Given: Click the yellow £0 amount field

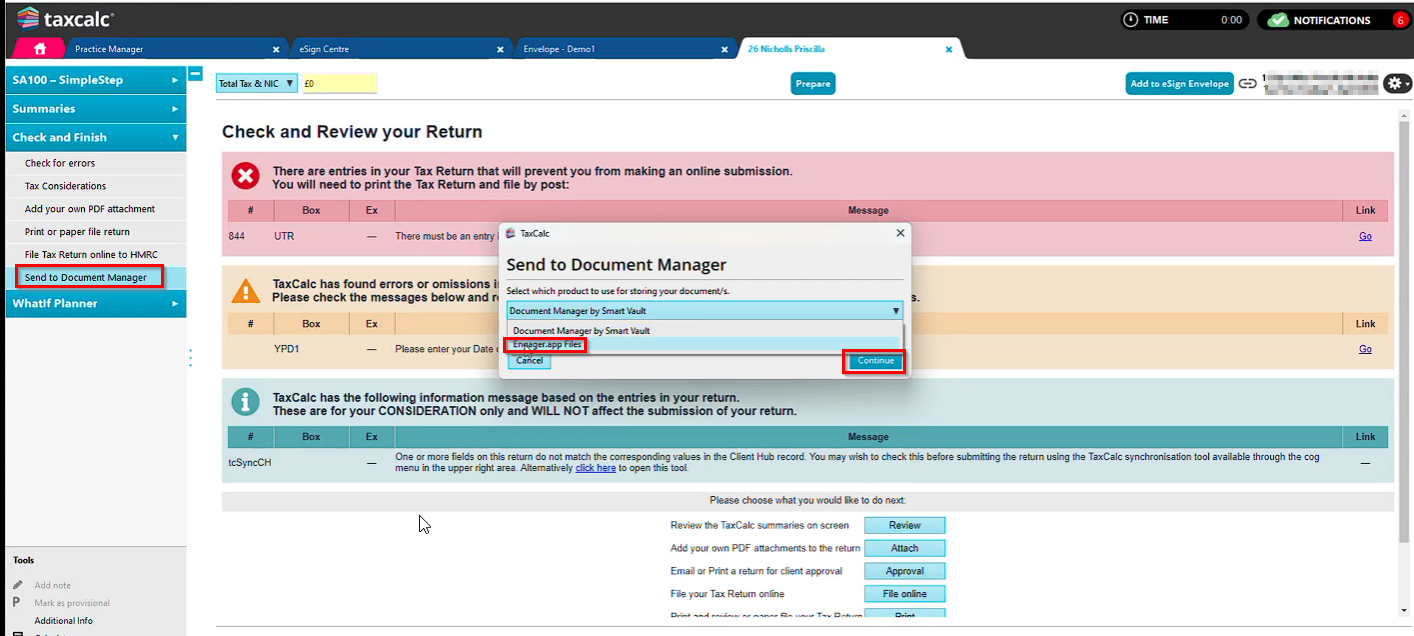Looking at the screenshot, I should click(x=339, y=84).
